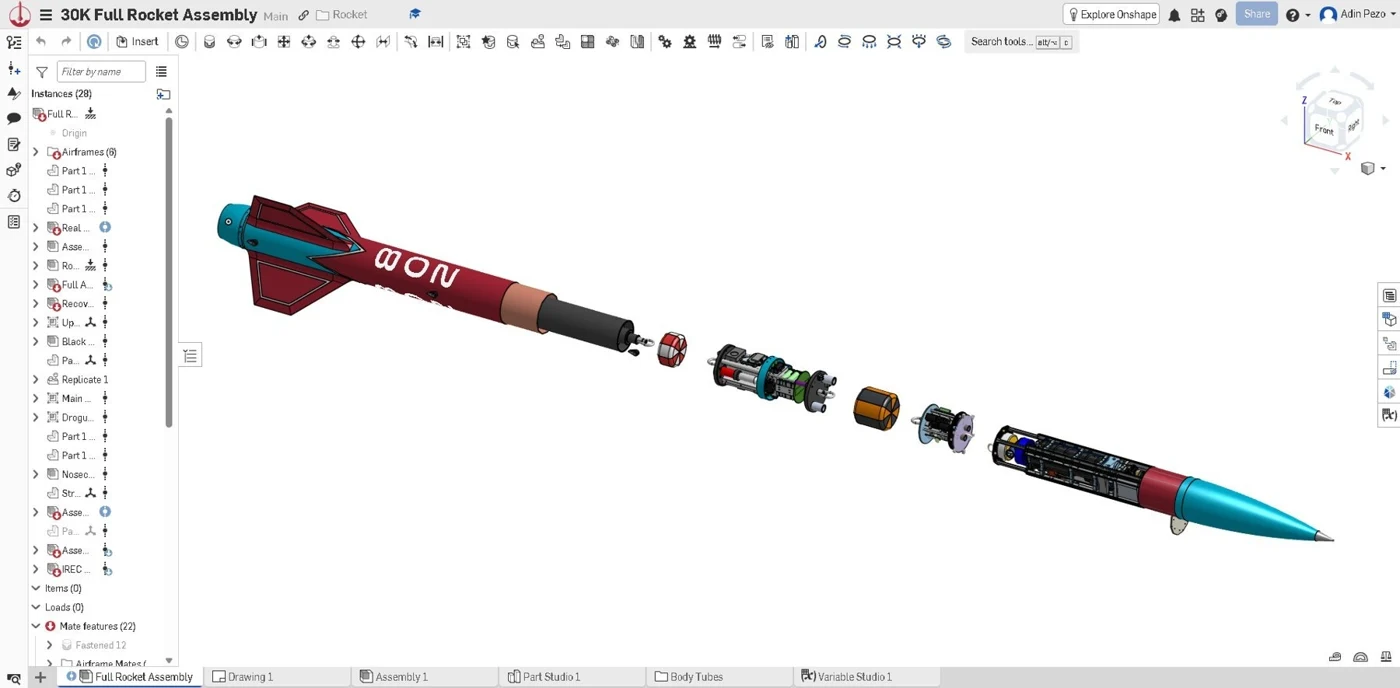Select the Fastened mate tool

pos(209,42)
